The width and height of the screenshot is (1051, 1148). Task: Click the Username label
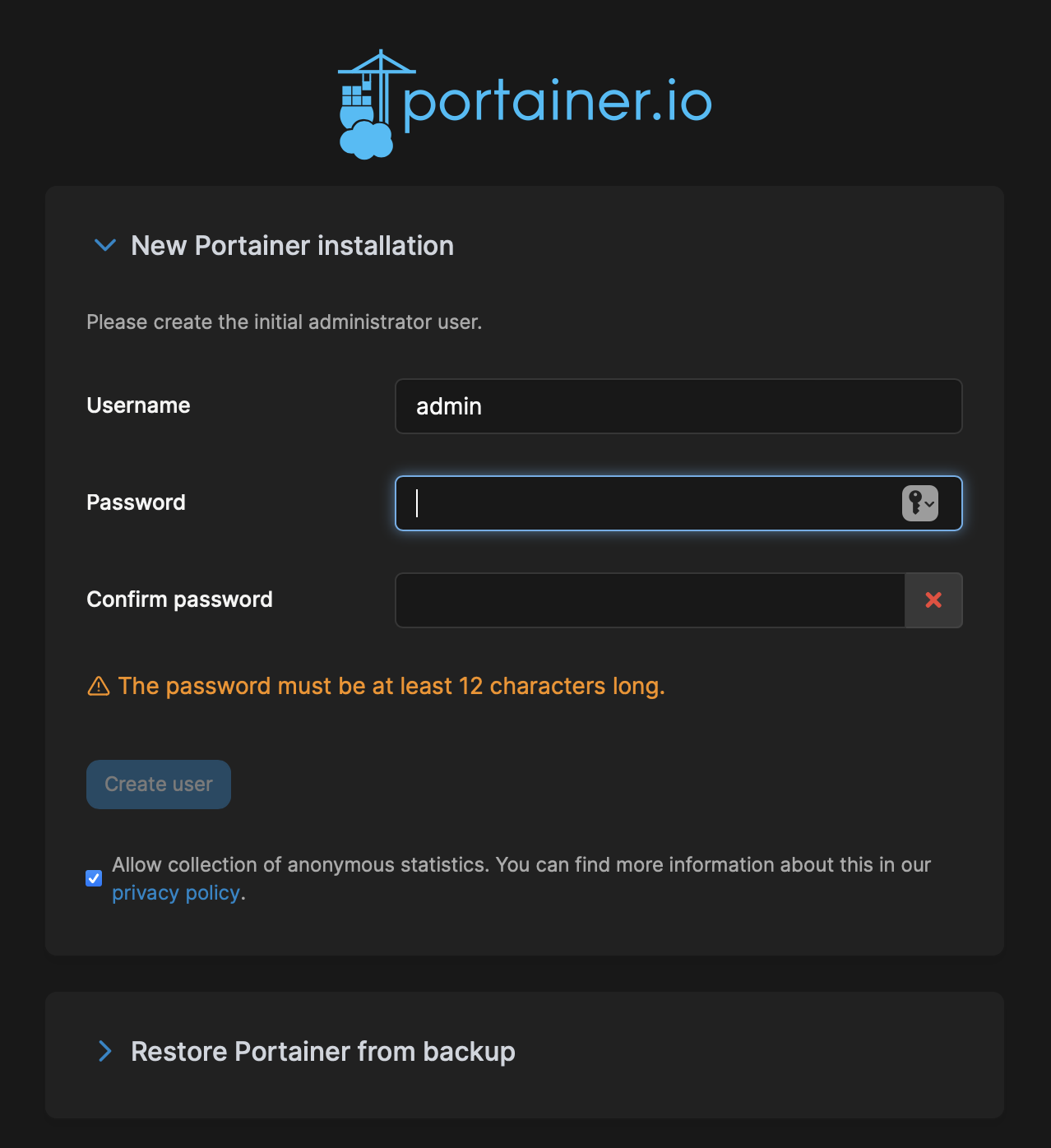(138, 405)
